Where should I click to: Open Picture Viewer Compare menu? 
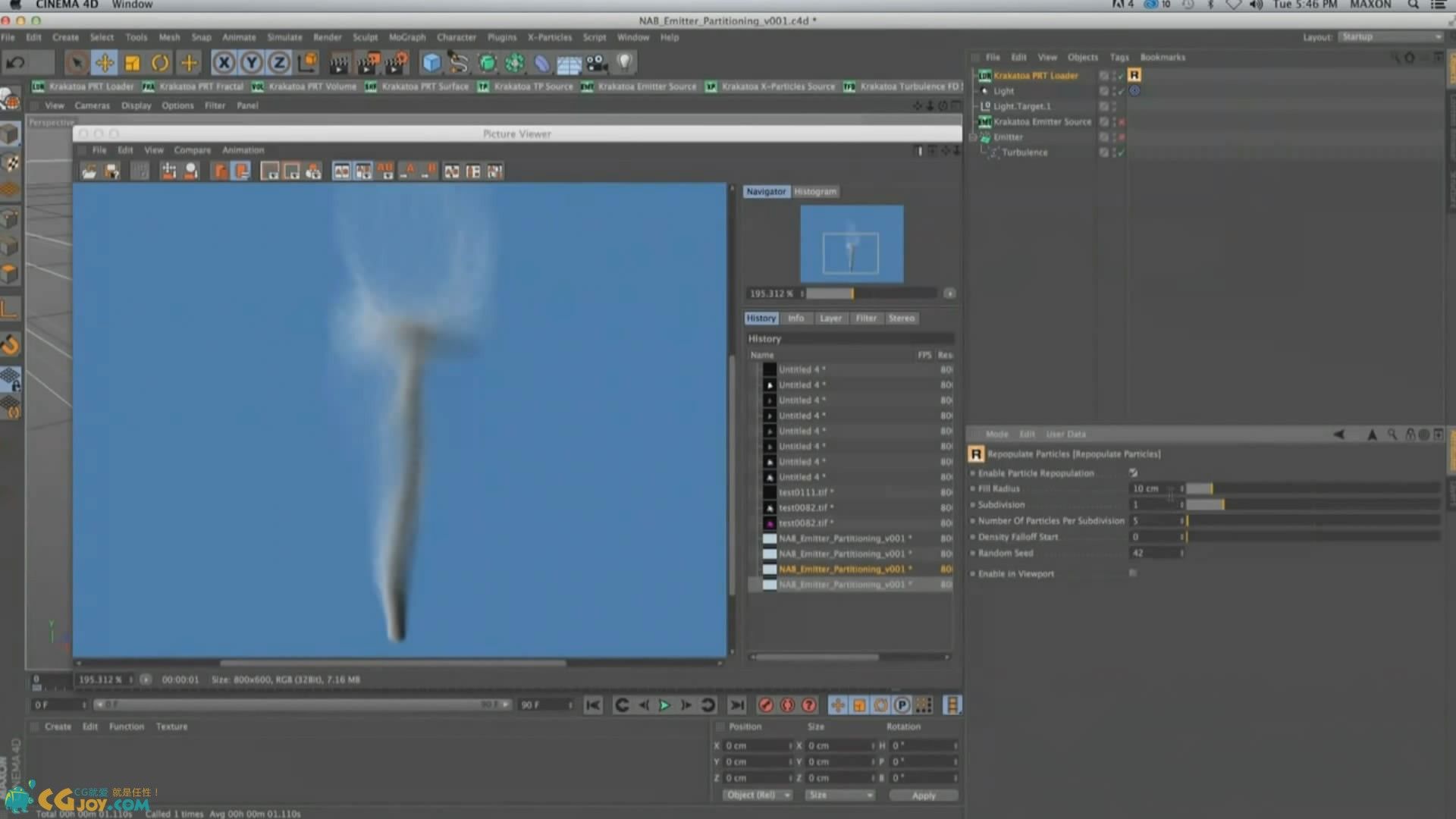[192, 150]
